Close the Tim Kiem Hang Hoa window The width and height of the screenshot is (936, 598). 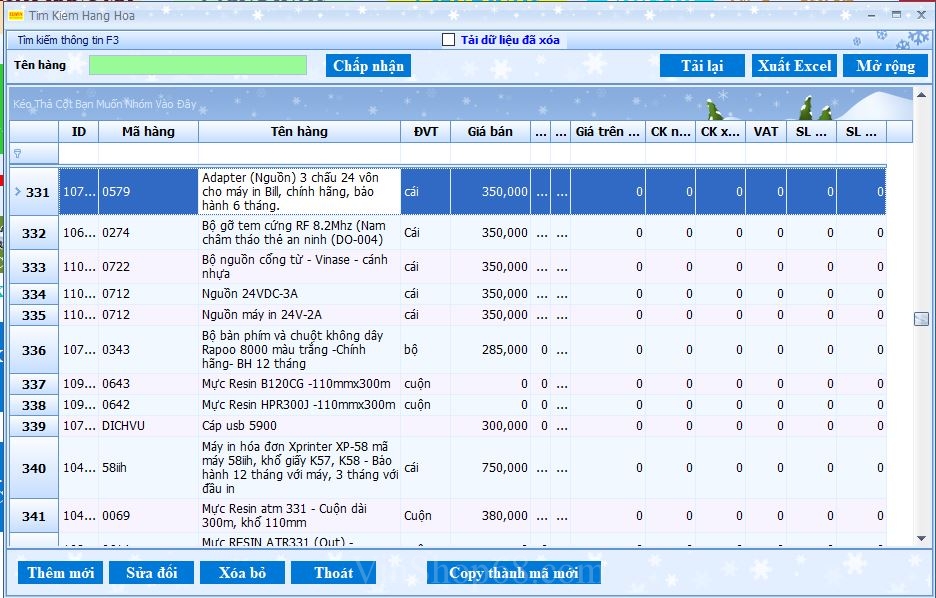point(921,15)
